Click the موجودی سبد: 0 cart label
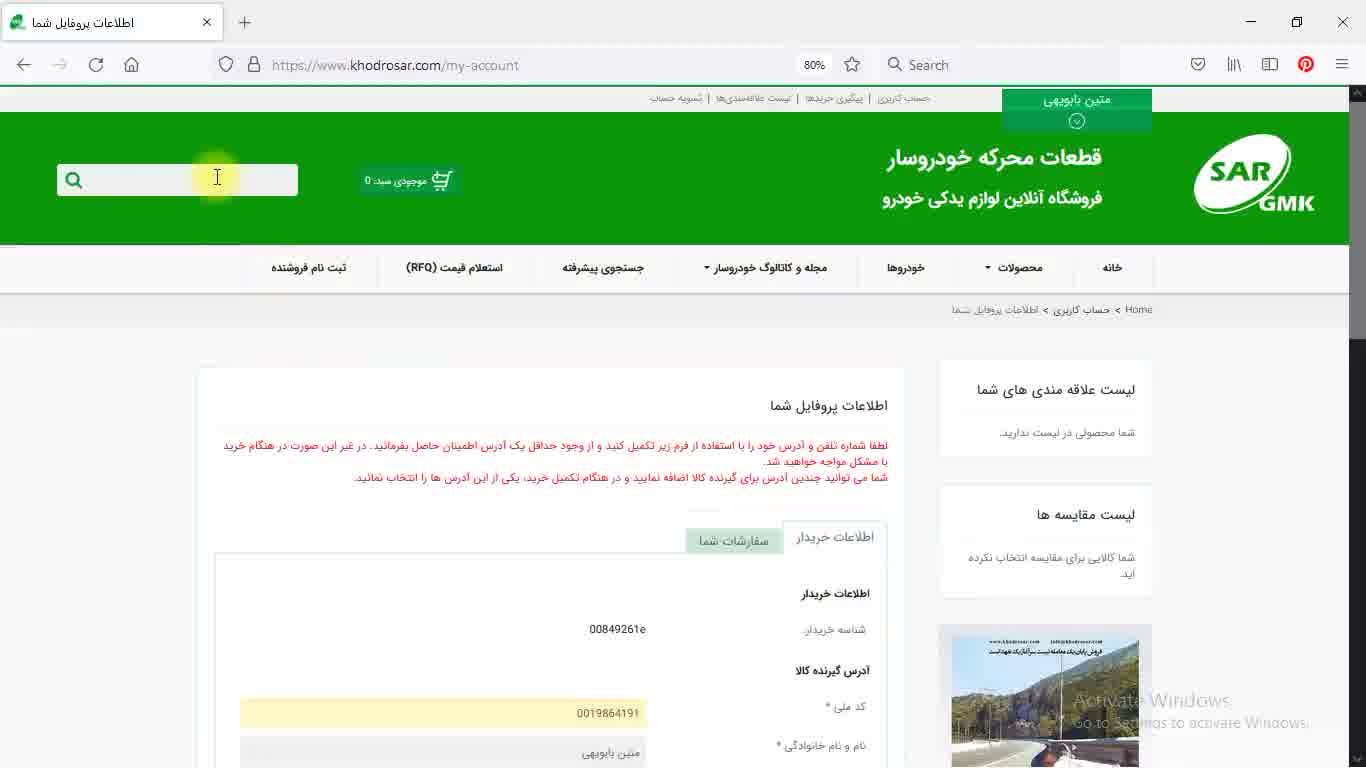This screenshot has width=1366, height=768. 395,181
